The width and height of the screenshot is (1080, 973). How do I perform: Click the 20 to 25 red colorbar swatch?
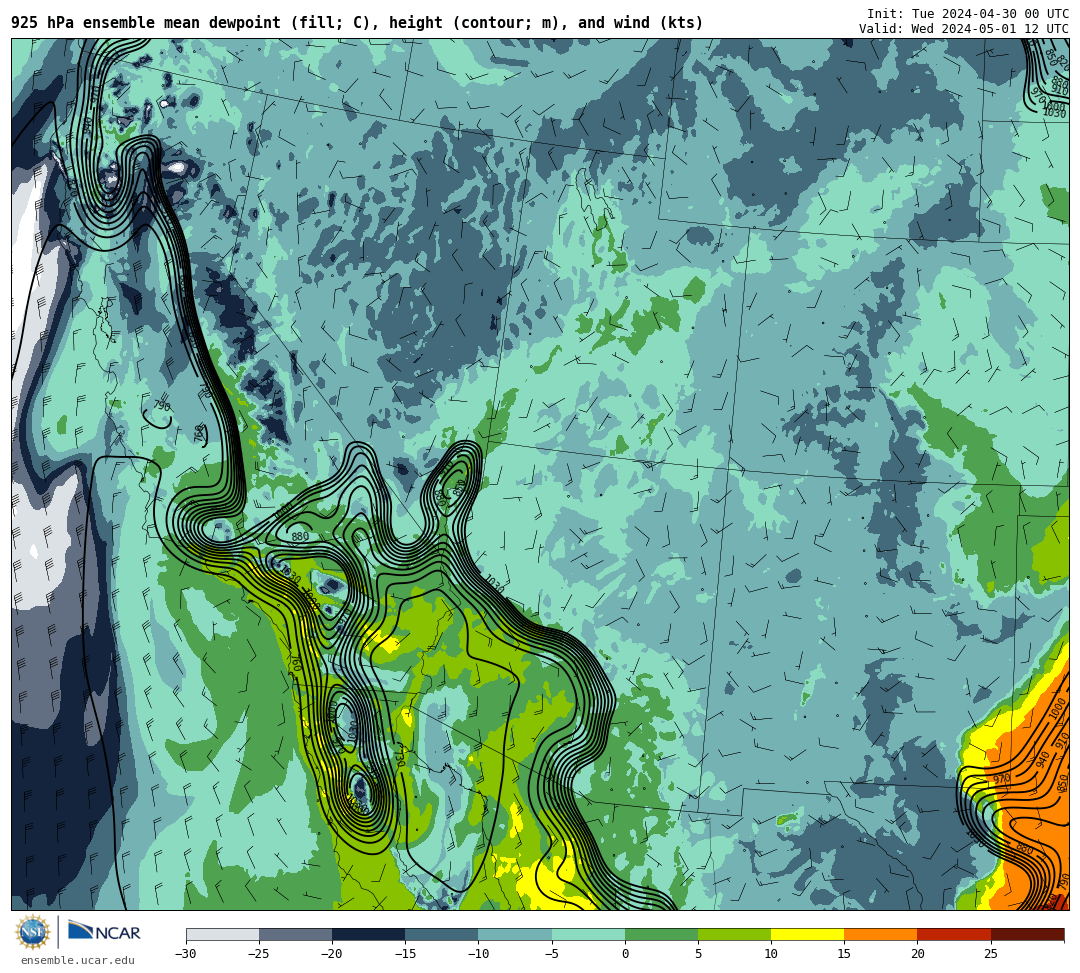(954, 934)
